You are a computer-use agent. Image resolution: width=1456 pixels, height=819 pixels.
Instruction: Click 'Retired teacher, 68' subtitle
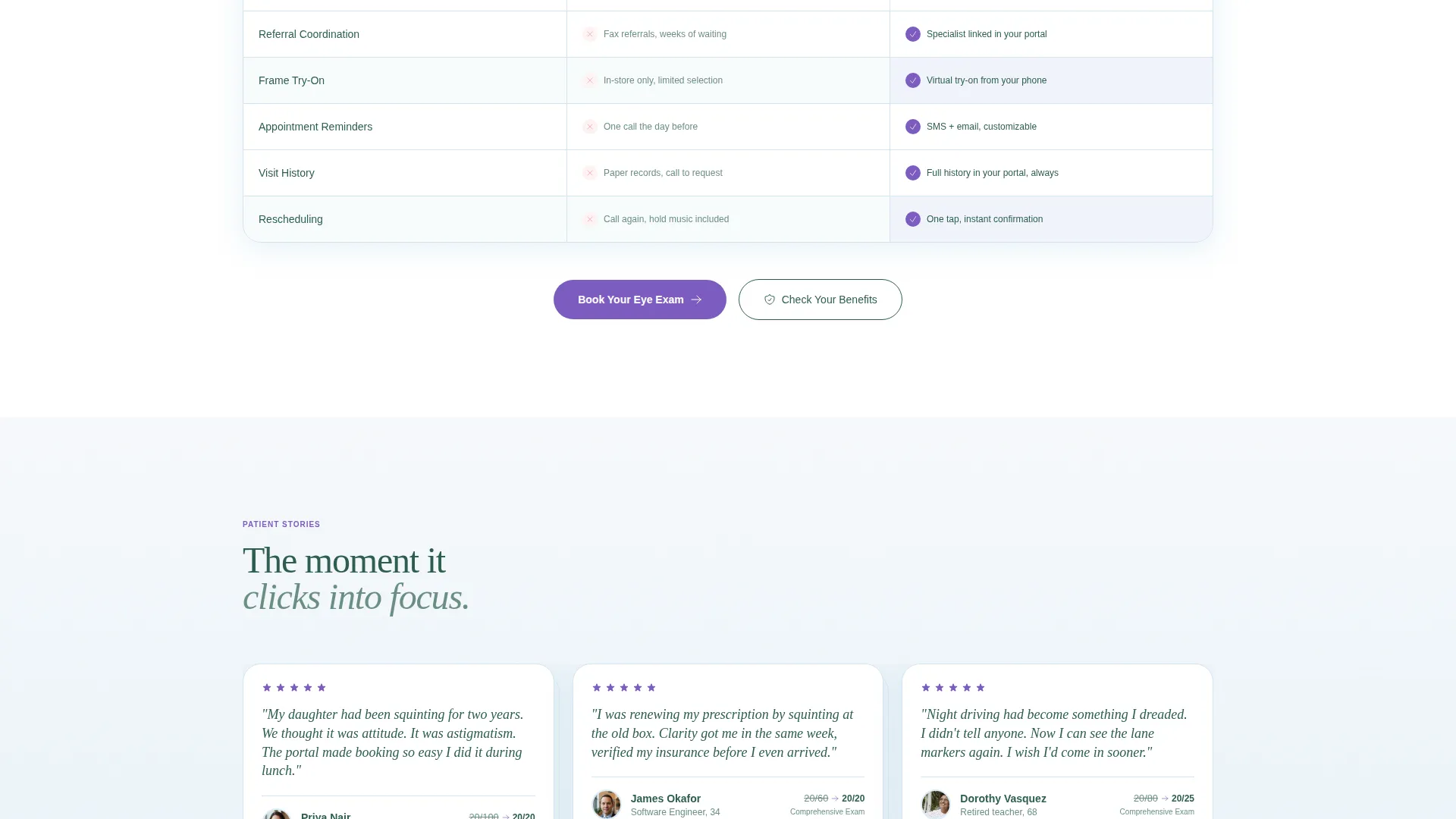pyautogui.click(x=998, y=812)
